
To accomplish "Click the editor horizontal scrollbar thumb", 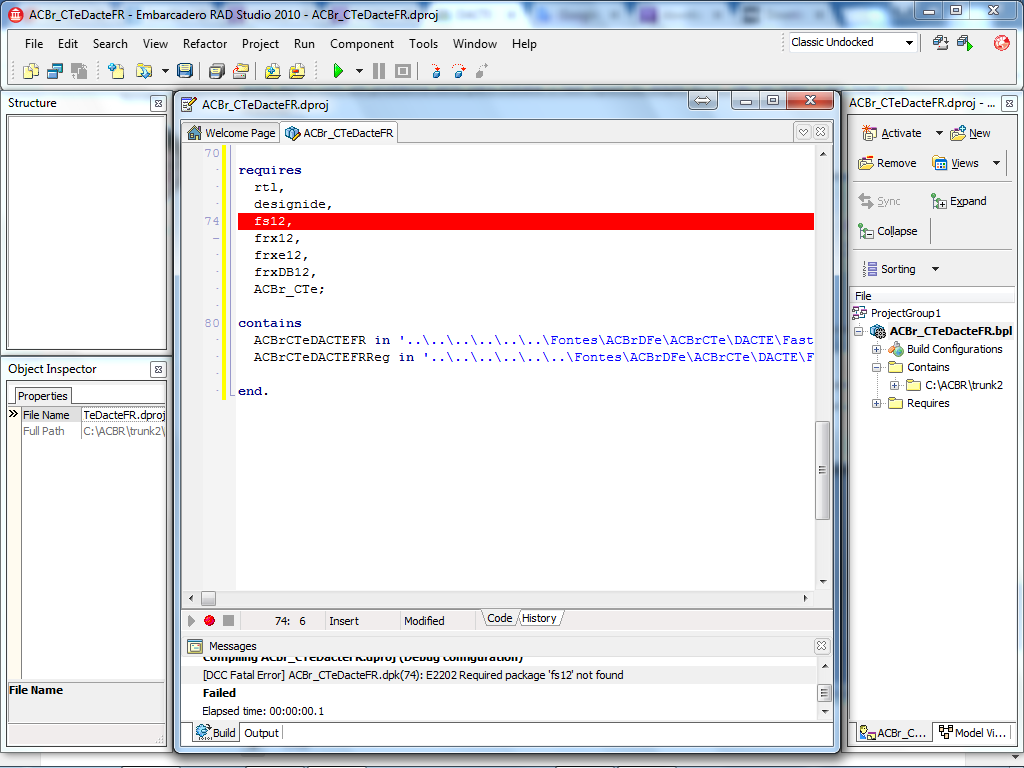I will click(x=208, y=598).
